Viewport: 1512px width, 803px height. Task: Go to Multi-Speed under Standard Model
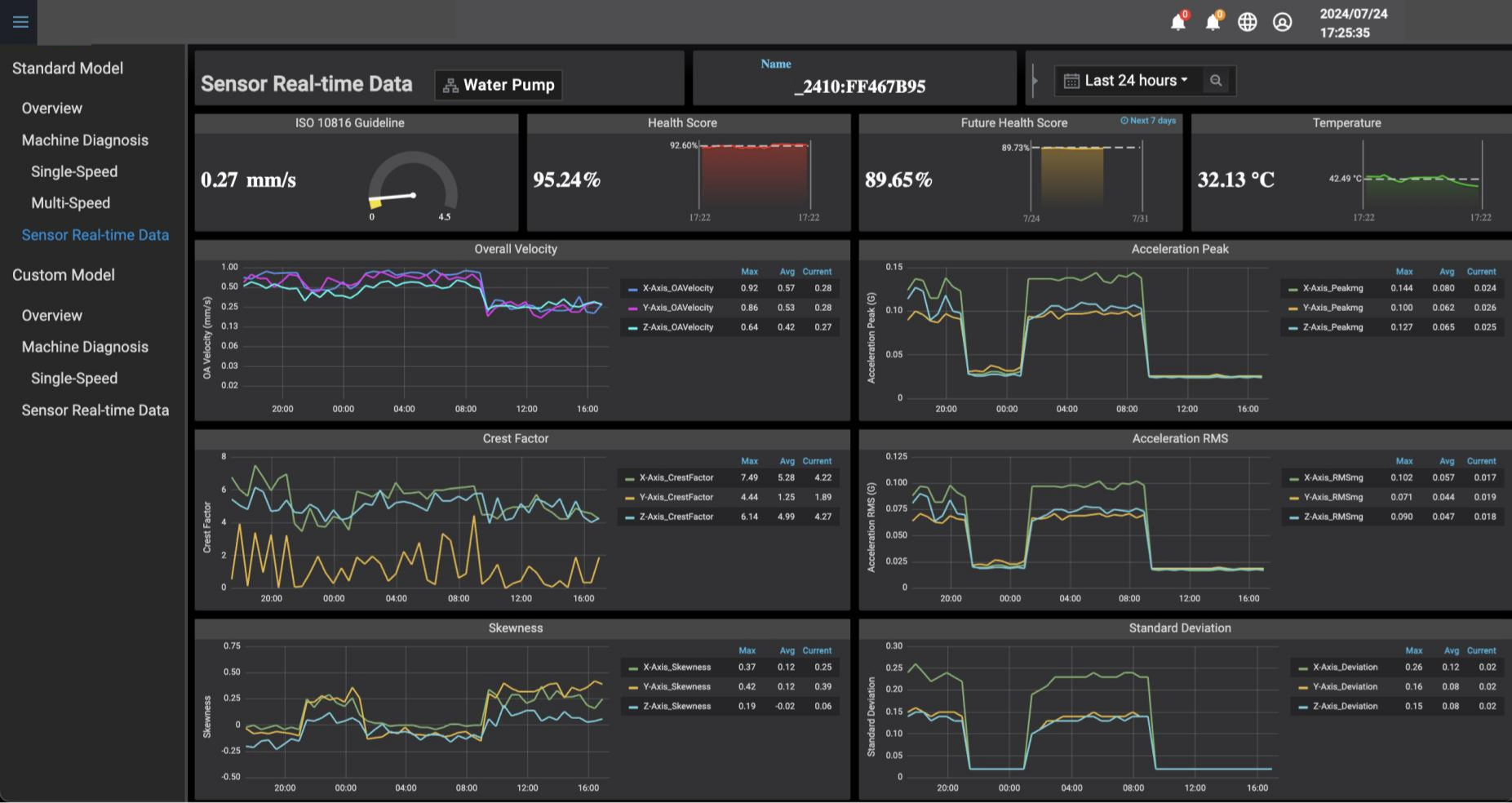click(70, 203)
